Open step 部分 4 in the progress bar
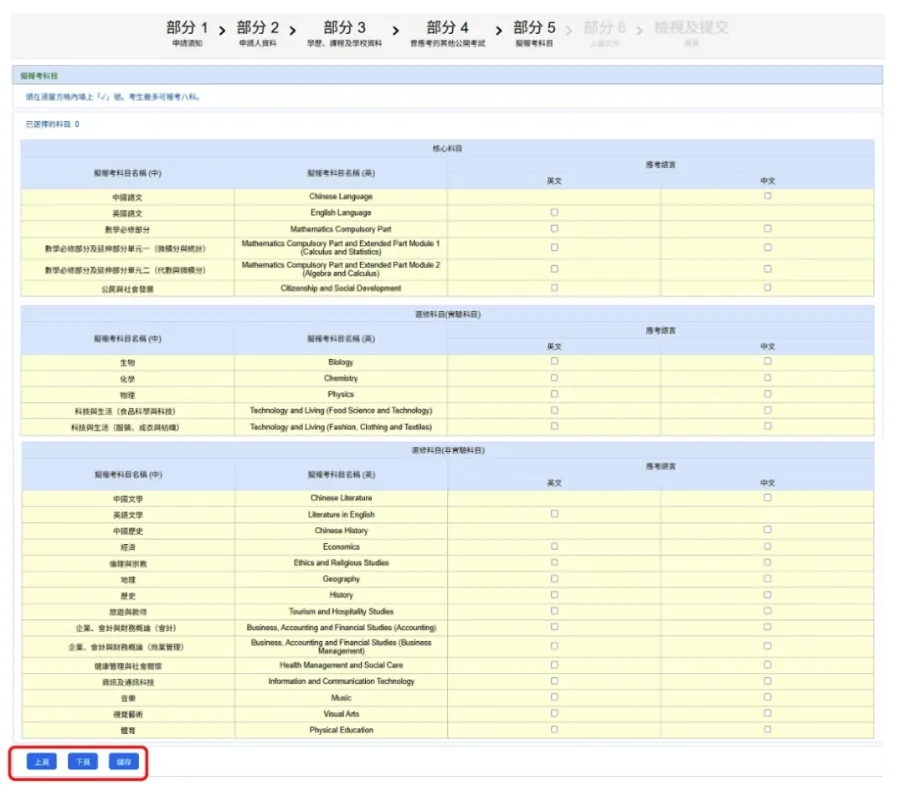This screenshot has width=903, height=791. click(447, 33)
